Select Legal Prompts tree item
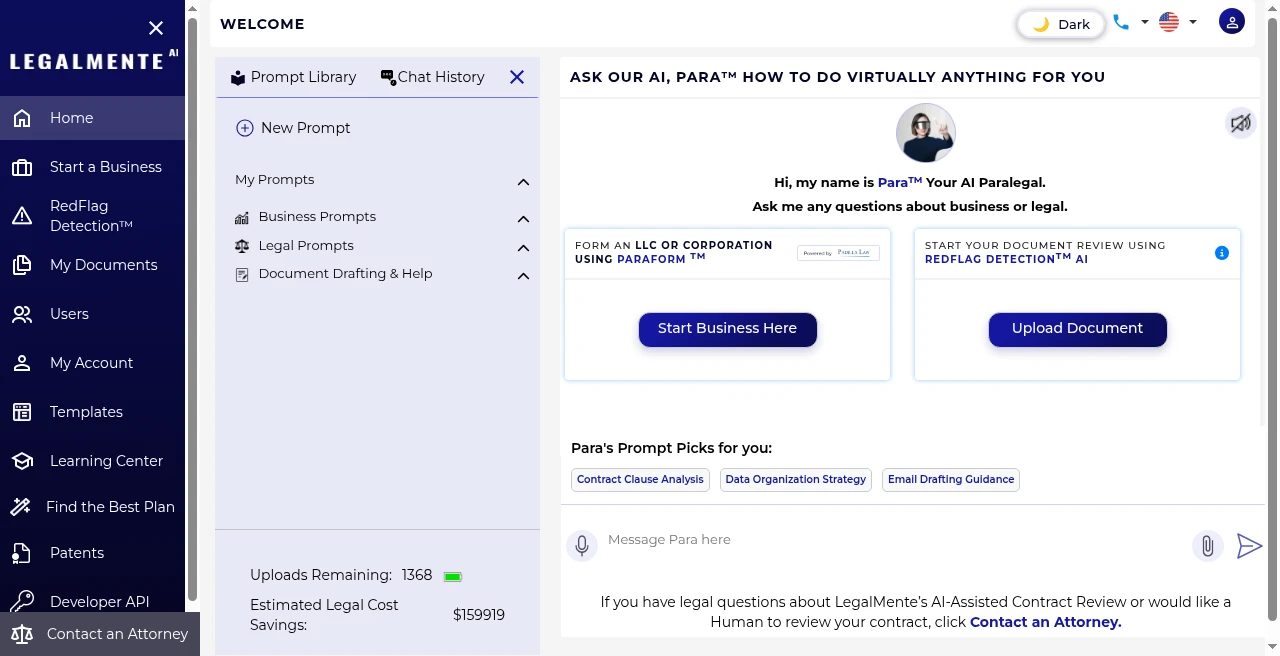This screenshot has width=1280, height=656. (306, 246)
